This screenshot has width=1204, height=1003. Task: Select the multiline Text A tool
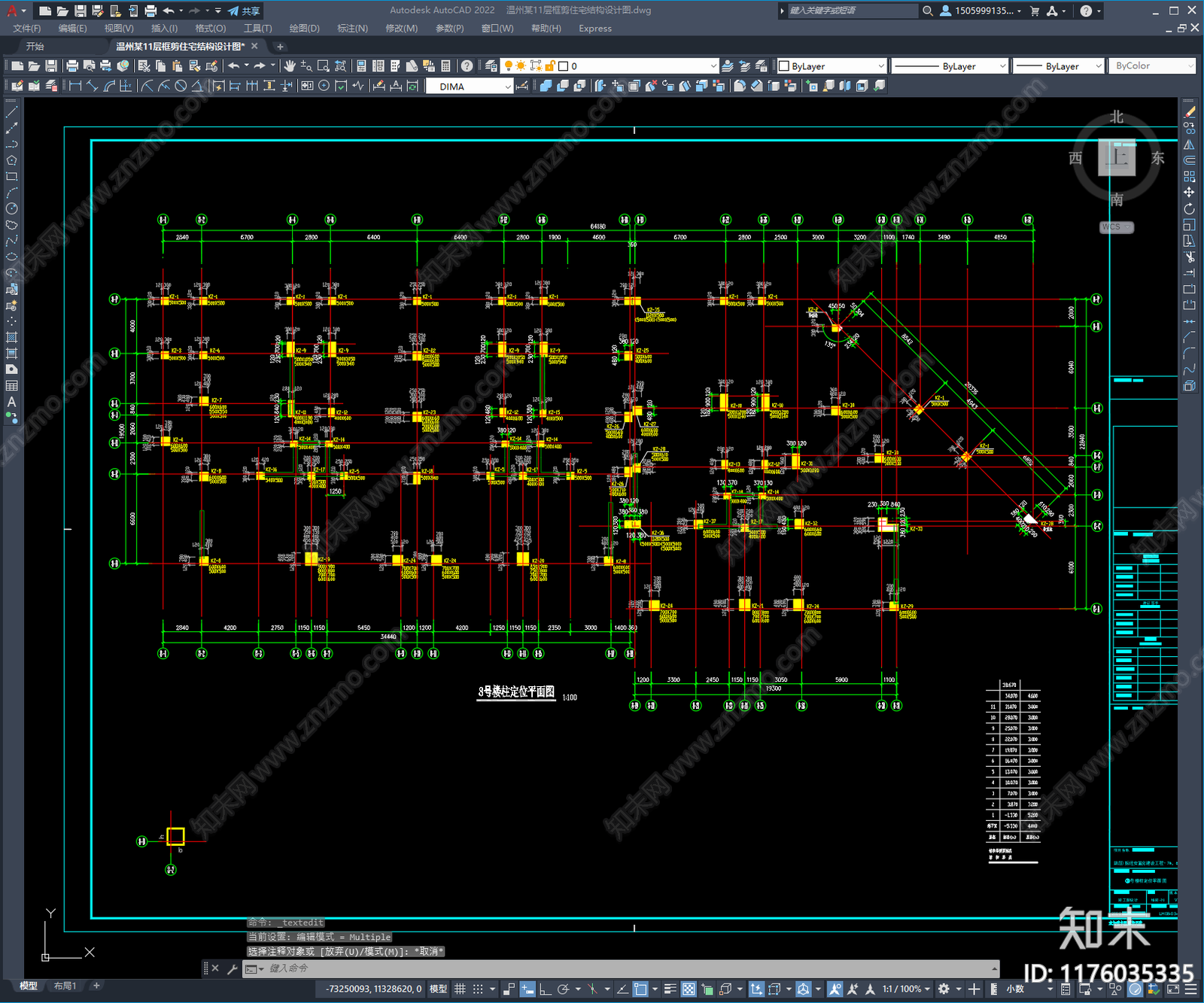[11, 402]
